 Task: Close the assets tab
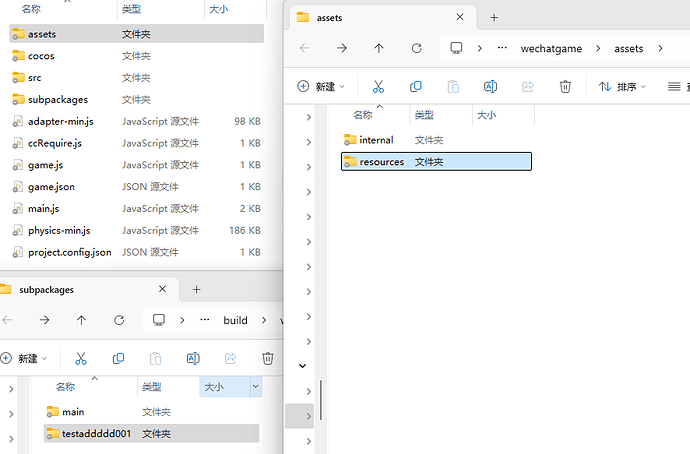pos(460,17)
